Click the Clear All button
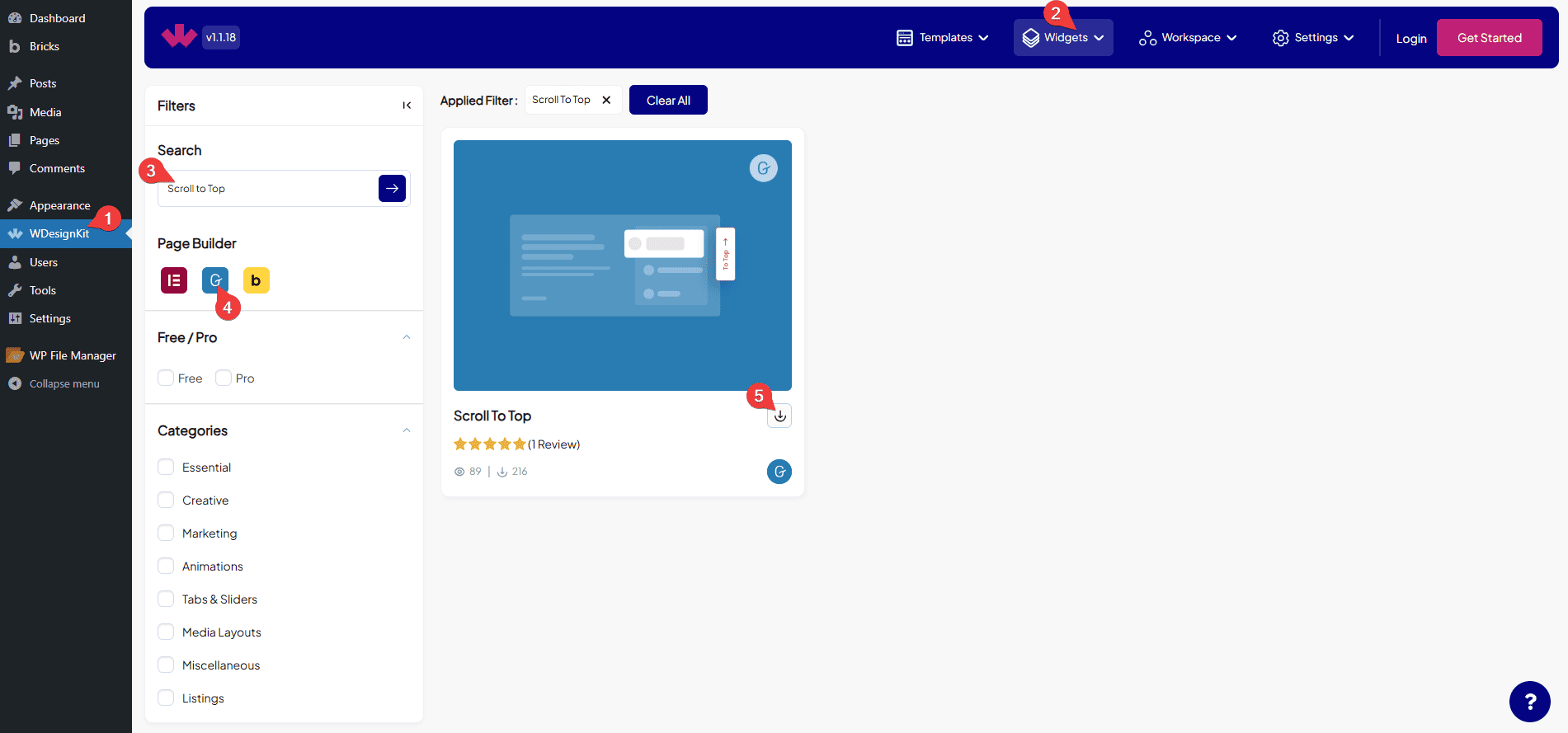1568x733 pixels. tap(668, 100)
